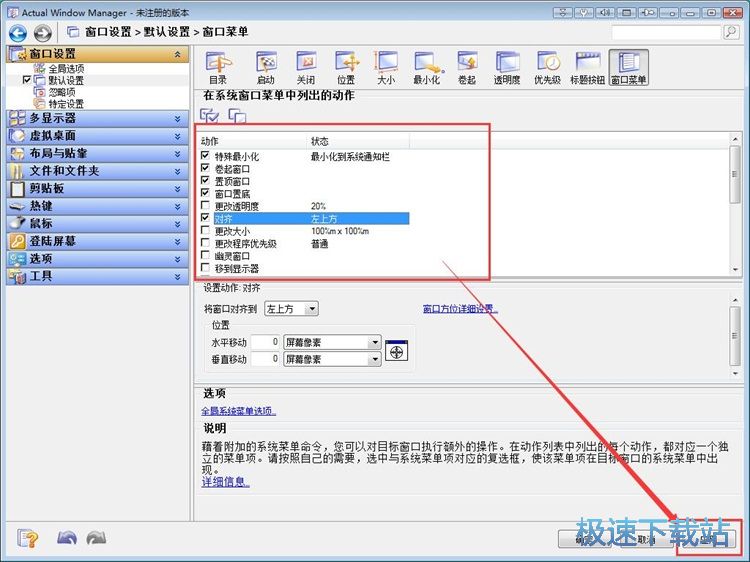Open the 将窗口对齐到 dropdown showing 左上方
The height and width of the screenshot is (562, 750).
[291, 309]
